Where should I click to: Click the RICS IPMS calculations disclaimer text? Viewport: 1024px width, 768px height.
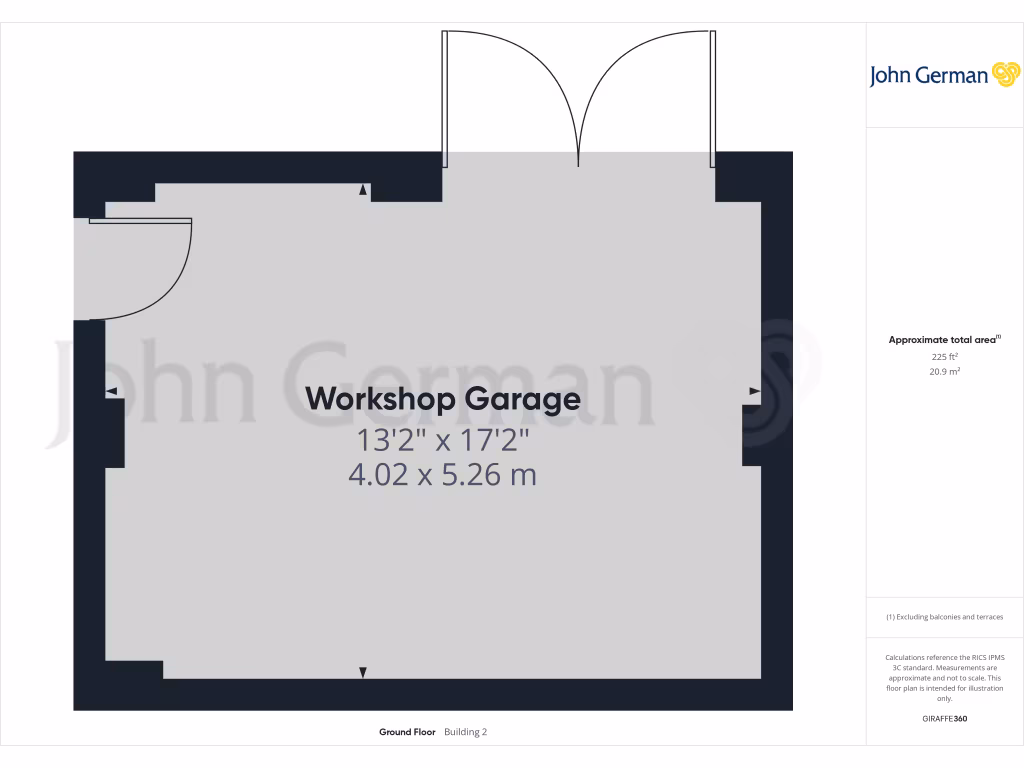point(944,677)
